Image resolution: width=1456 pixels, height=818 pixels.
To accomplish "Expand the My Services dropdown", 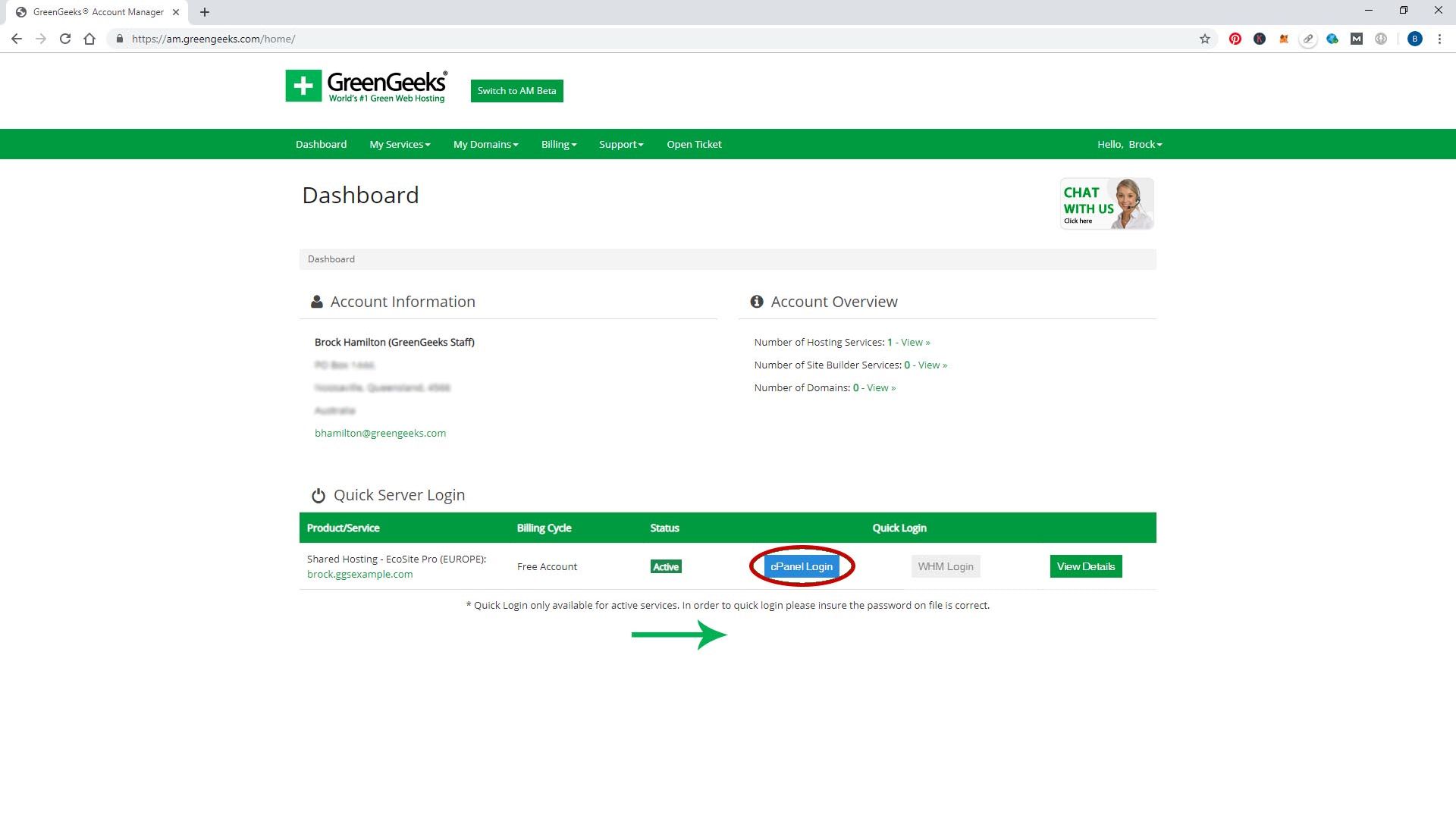I will point(400,144).
